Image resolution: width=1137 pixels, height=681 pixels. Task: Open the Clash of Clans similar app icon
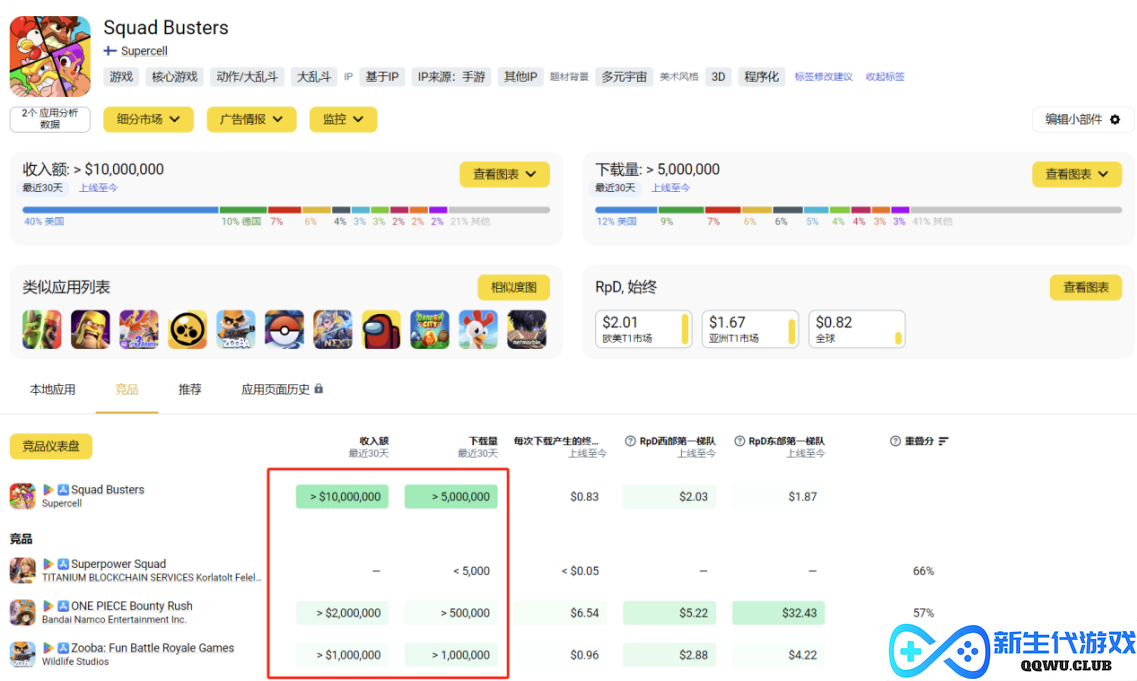91,329
